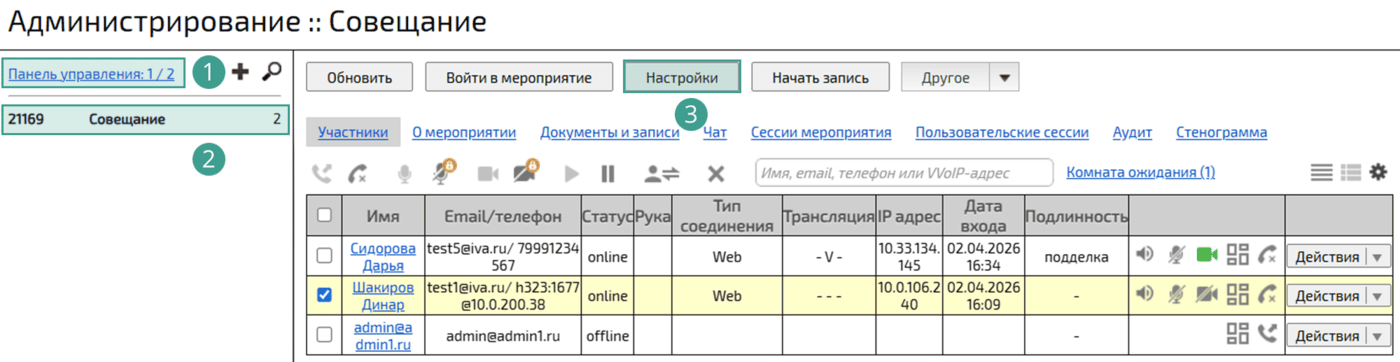Switch to the Чат tab

(x=715, y=132)
